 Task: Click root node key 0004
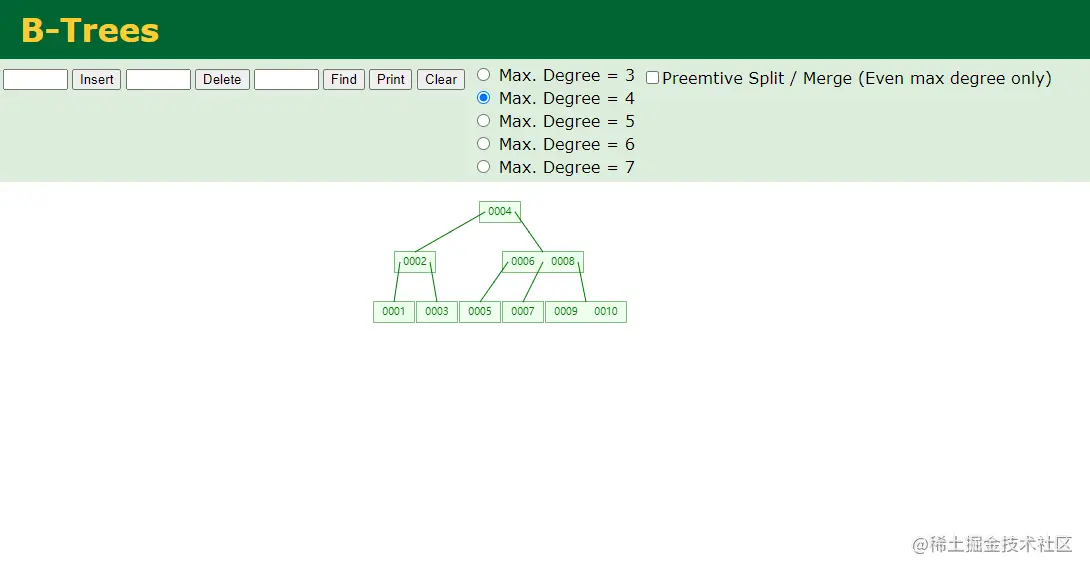(500, 211)
